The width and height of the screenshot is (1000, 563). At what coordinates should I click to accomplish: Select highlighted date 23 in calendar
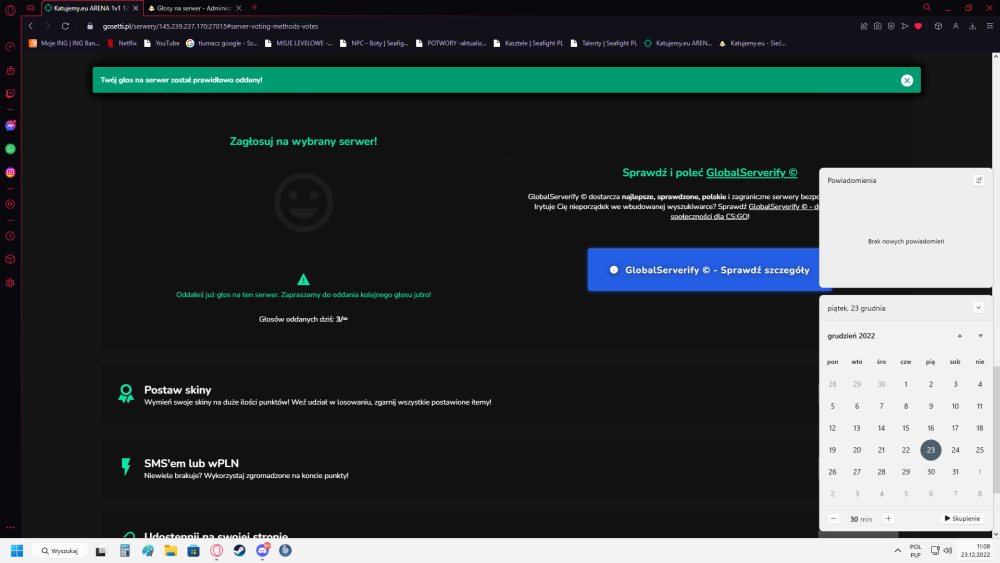(930, 450)
